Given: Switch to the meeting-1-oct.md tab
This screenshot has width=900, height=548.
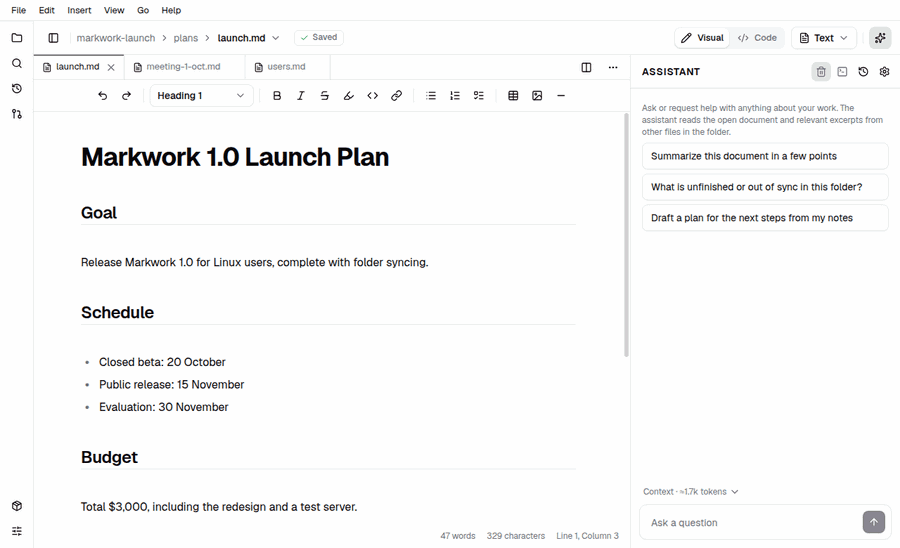Looking at the screenshot, I should point(183,67).
